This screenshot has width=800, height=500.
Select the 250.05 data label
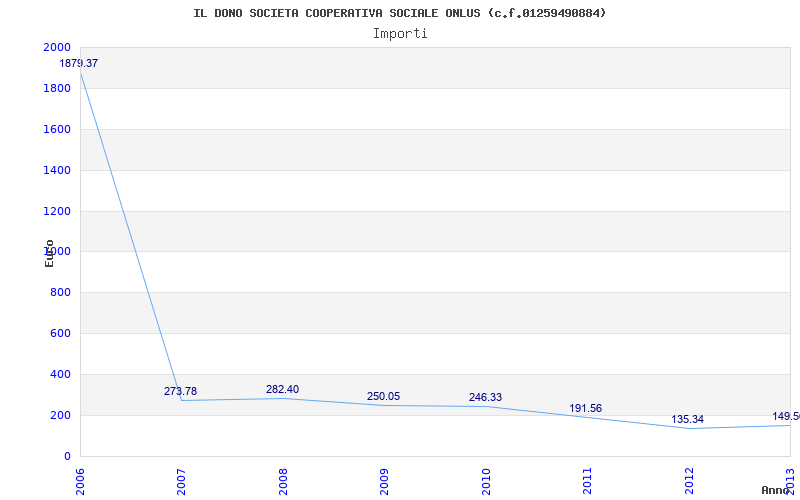(383, 396)
